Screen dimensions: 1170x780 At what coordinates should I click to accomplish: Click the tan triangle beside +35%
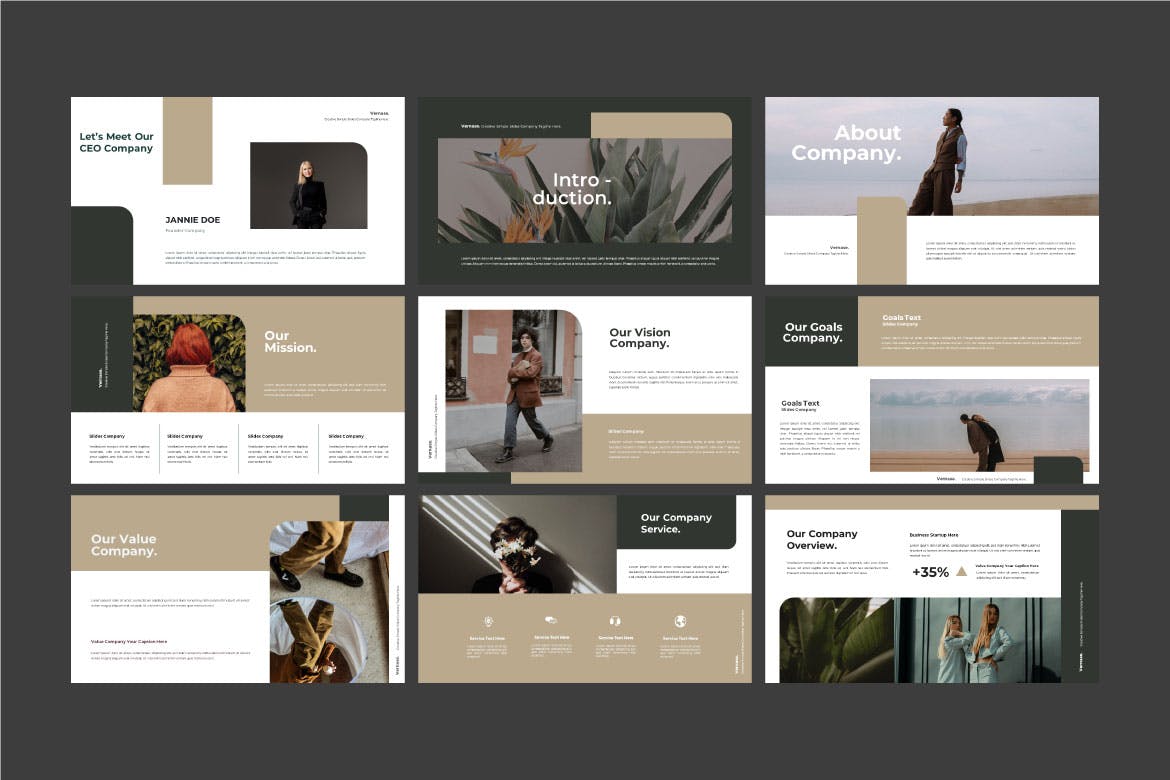pyautogui.click(x=961, y=572)
